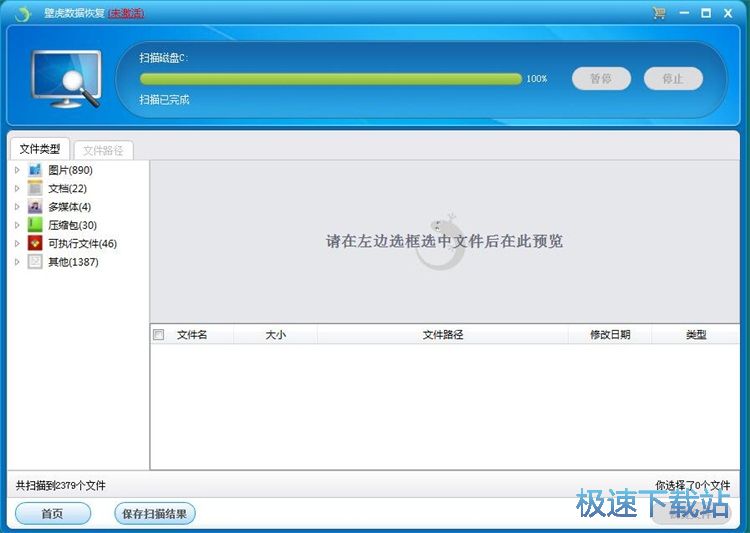Click the 停止 stop button
The image size is (750, 533).
point(673,78)
